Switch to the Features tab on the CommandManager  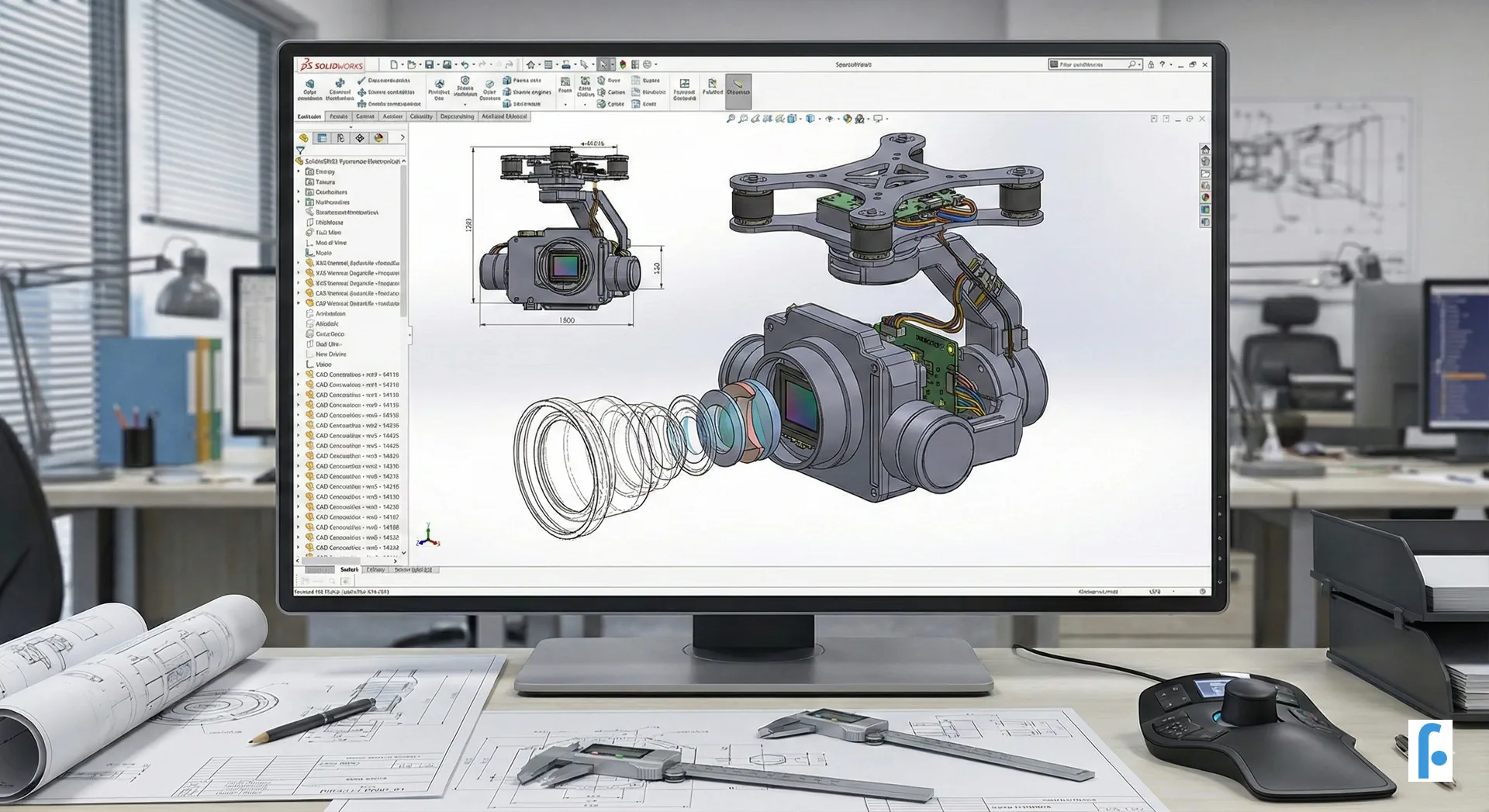(338, 116)
